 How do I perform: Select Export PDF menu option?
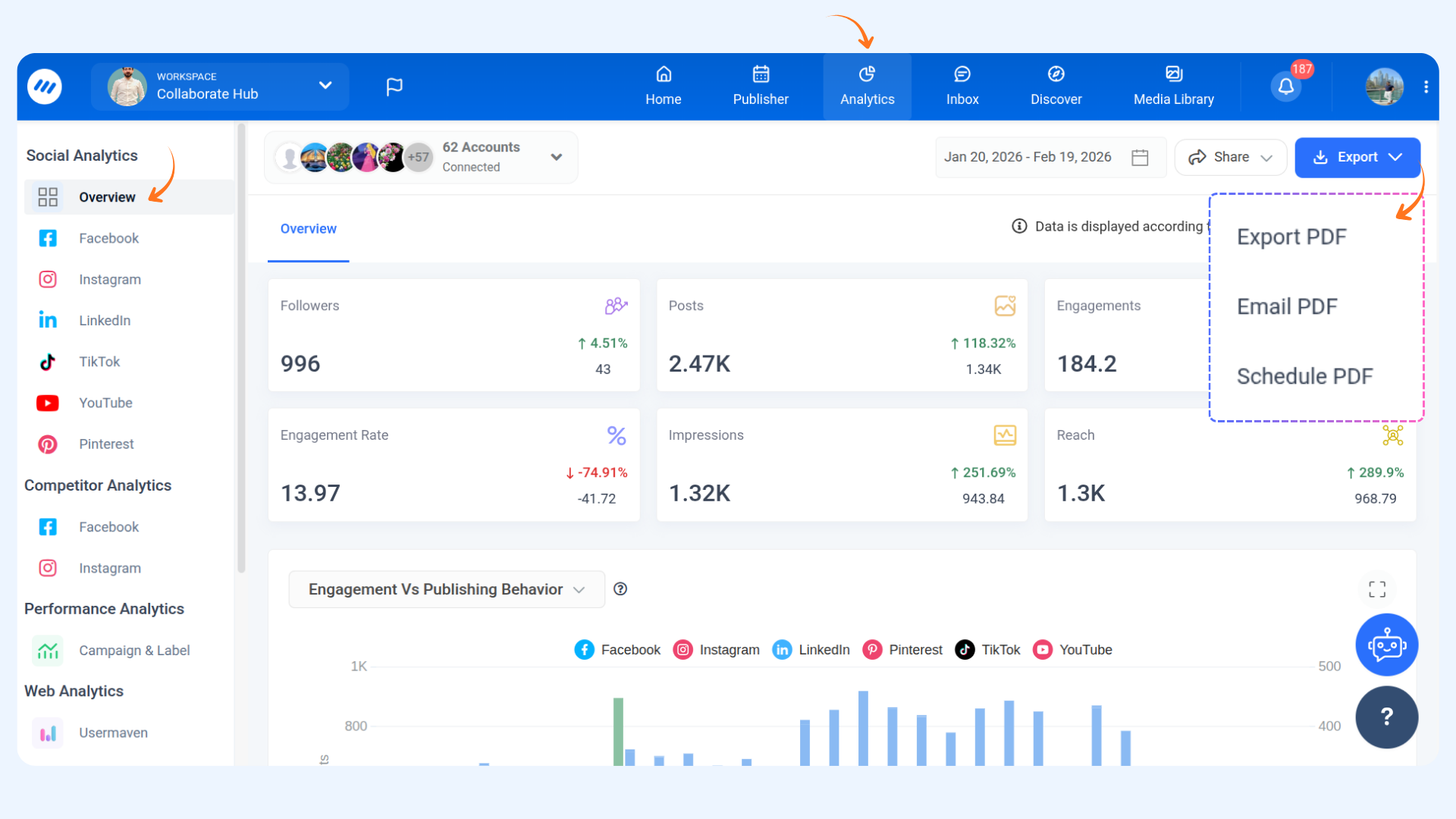pyautogui.click(x=1291, y=237)
